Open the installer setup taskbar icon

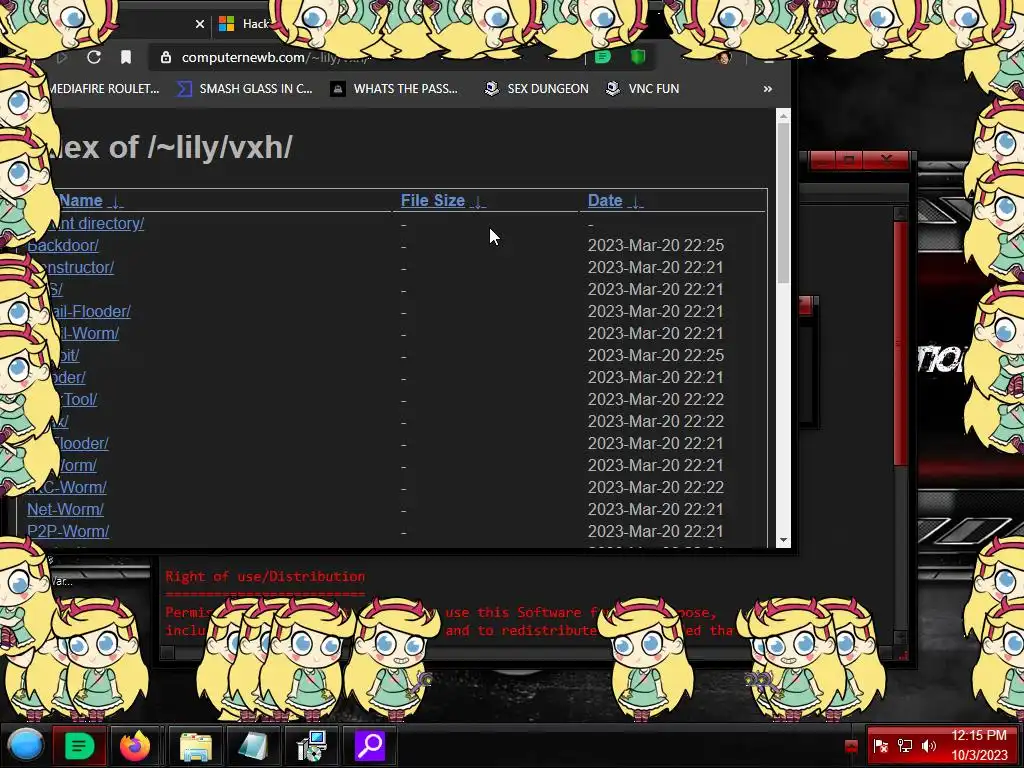tap(312, 746)
